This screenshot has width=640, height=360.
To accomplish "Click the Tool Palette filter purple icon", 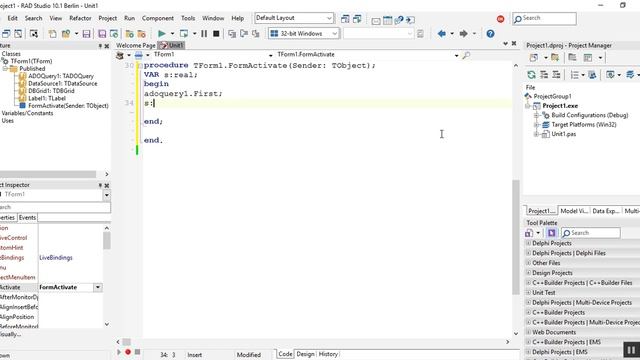I will tap(551, 233).
